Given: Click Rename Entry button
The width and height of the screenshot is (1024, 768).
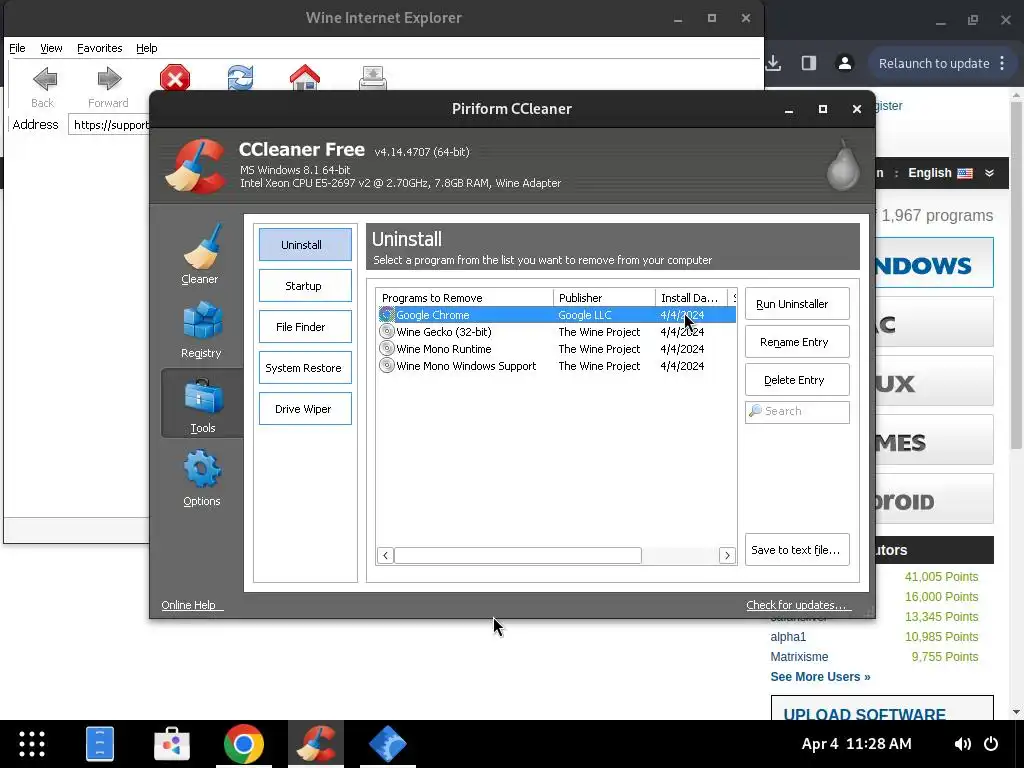Looking at the screenshot, I should tap(797, 342).
